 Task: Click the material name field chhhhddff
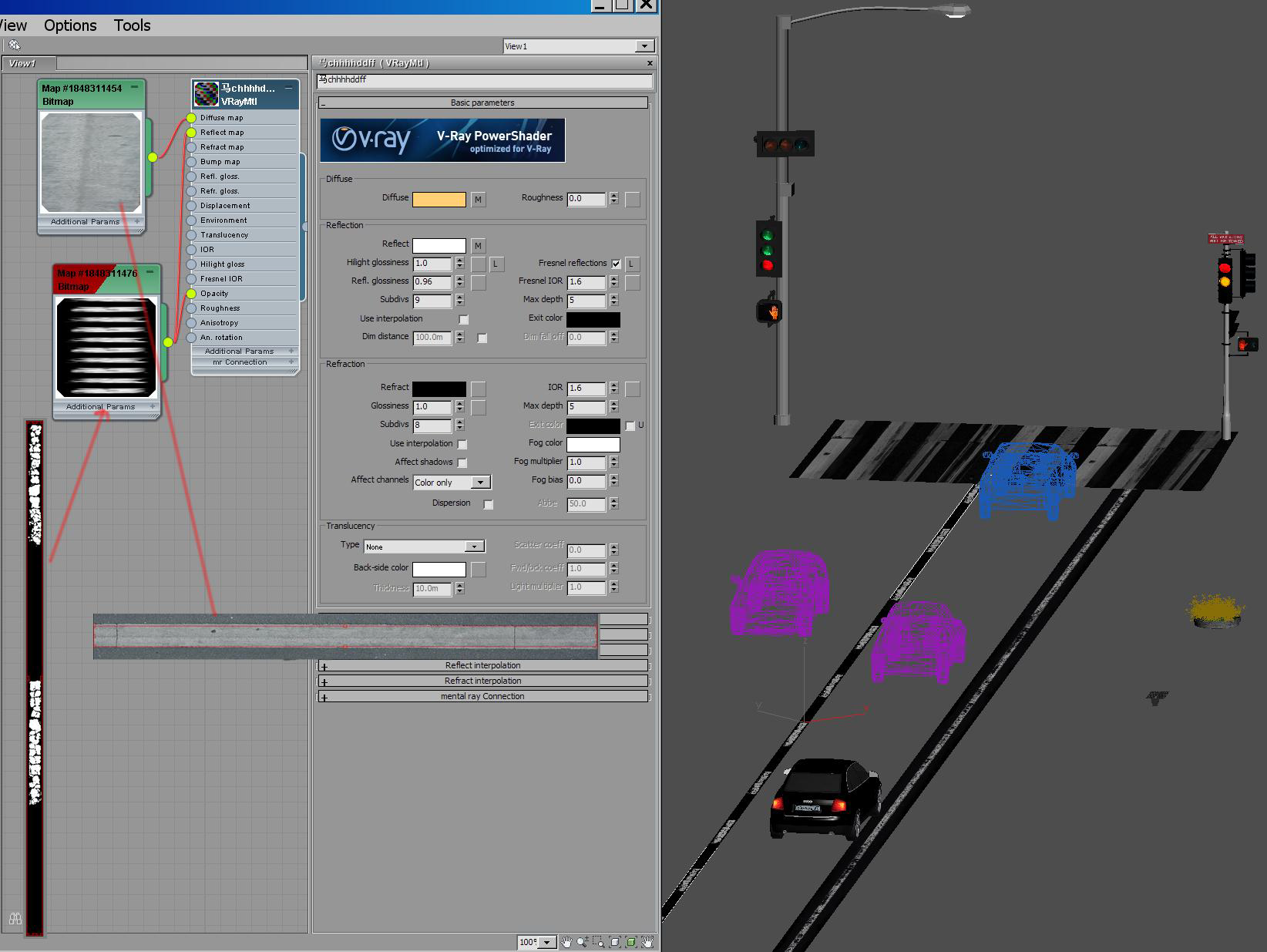click(x=485, y=80)
